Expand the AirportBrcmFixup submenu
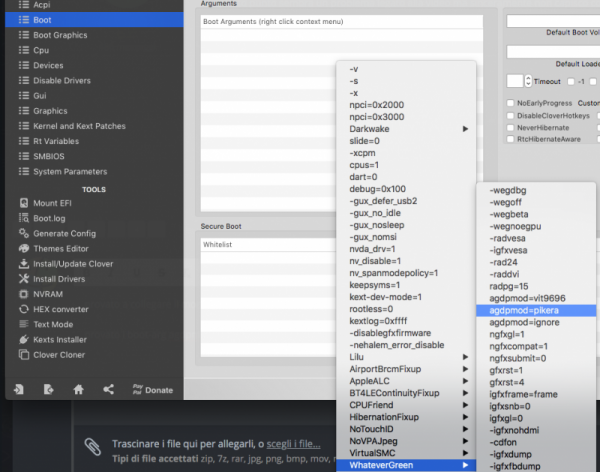The height and width of the screenshot is (472, 600). [406, 369]
